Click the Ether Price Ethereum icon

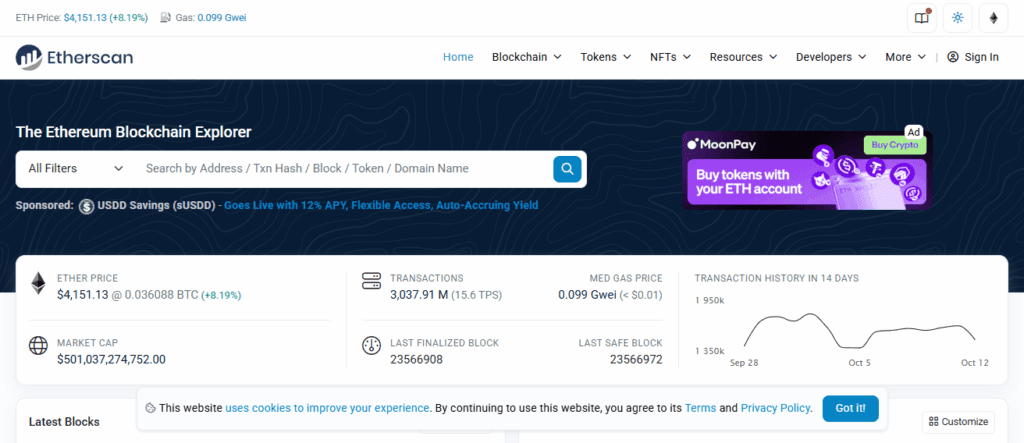click(39, 284)
